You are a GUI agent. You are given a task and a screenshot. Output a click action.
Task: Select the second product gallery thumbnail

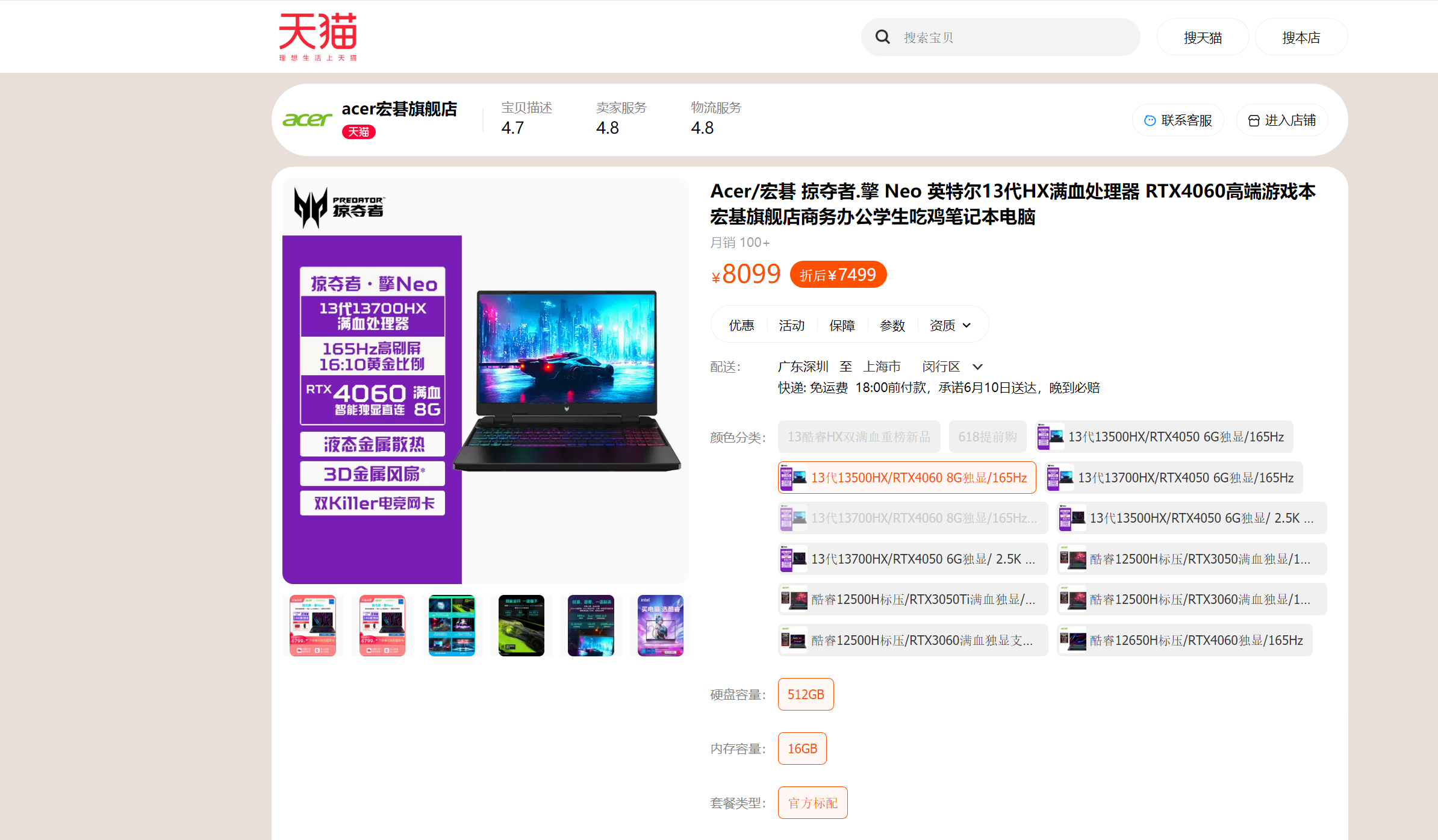click(x=382, y=626)
